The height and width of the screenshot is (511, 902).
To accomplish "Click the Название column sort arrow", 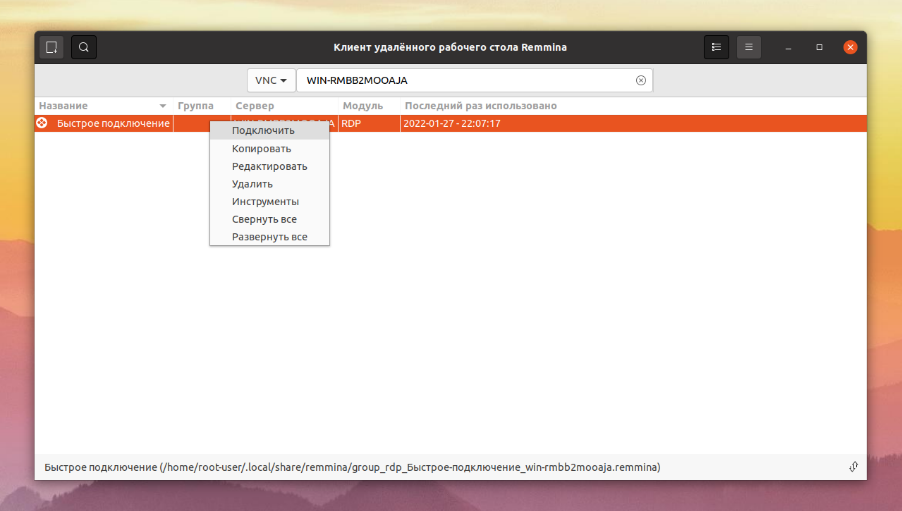I will (163, 106).
